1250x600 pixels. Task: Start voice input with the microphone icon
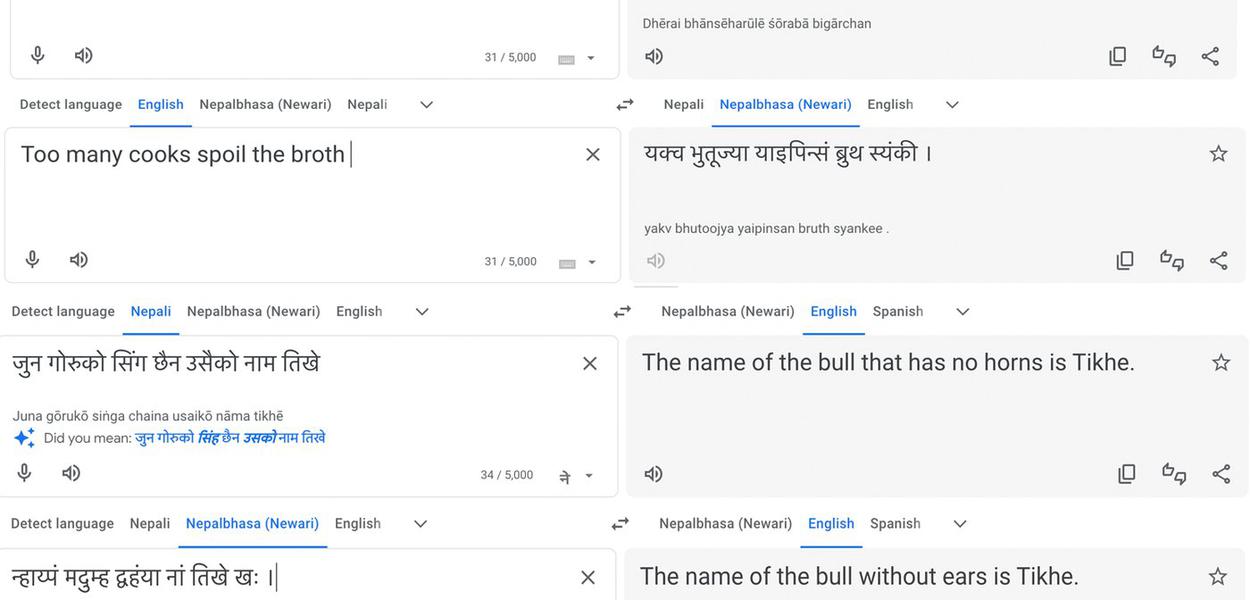tap(31, 258)
